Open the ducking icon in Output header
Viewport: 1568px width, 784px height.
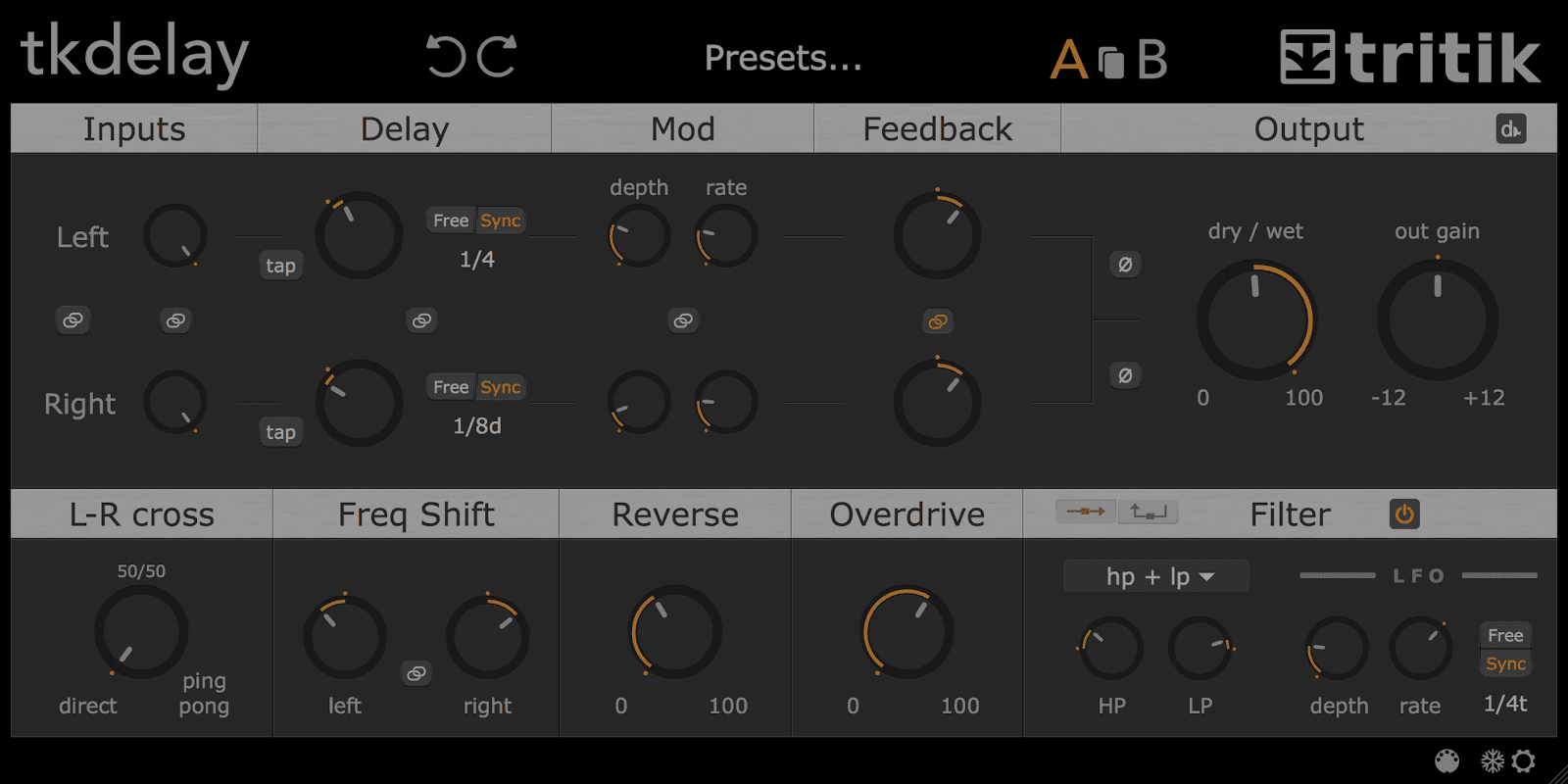click(1511, 128)
